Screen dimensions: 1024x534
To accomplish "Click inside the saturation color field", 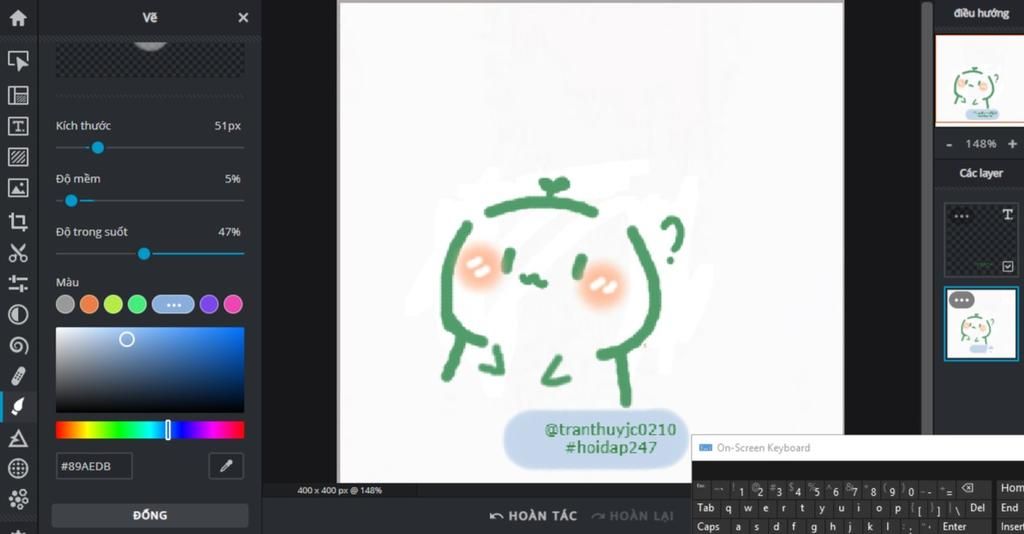I will [150, 369].
